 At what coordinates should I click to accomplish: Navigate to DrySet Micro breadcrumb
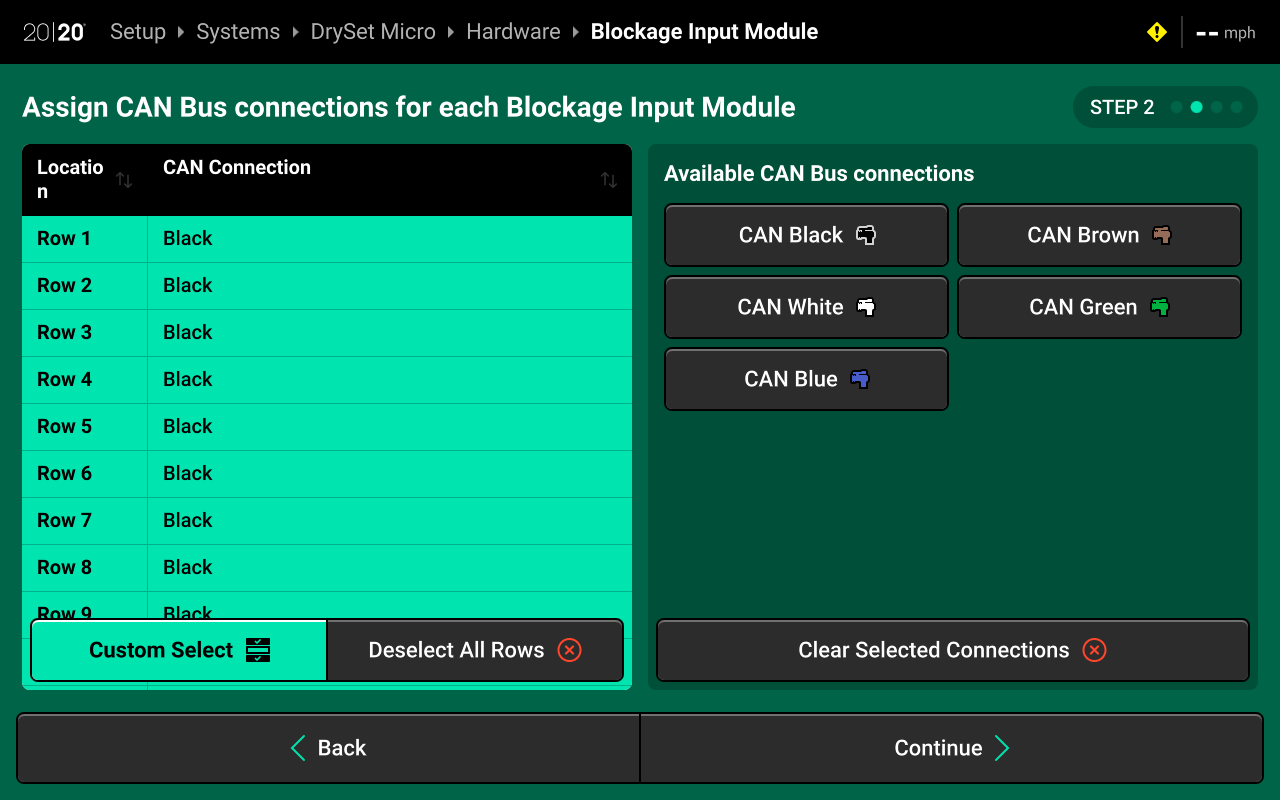pos(373,32)
